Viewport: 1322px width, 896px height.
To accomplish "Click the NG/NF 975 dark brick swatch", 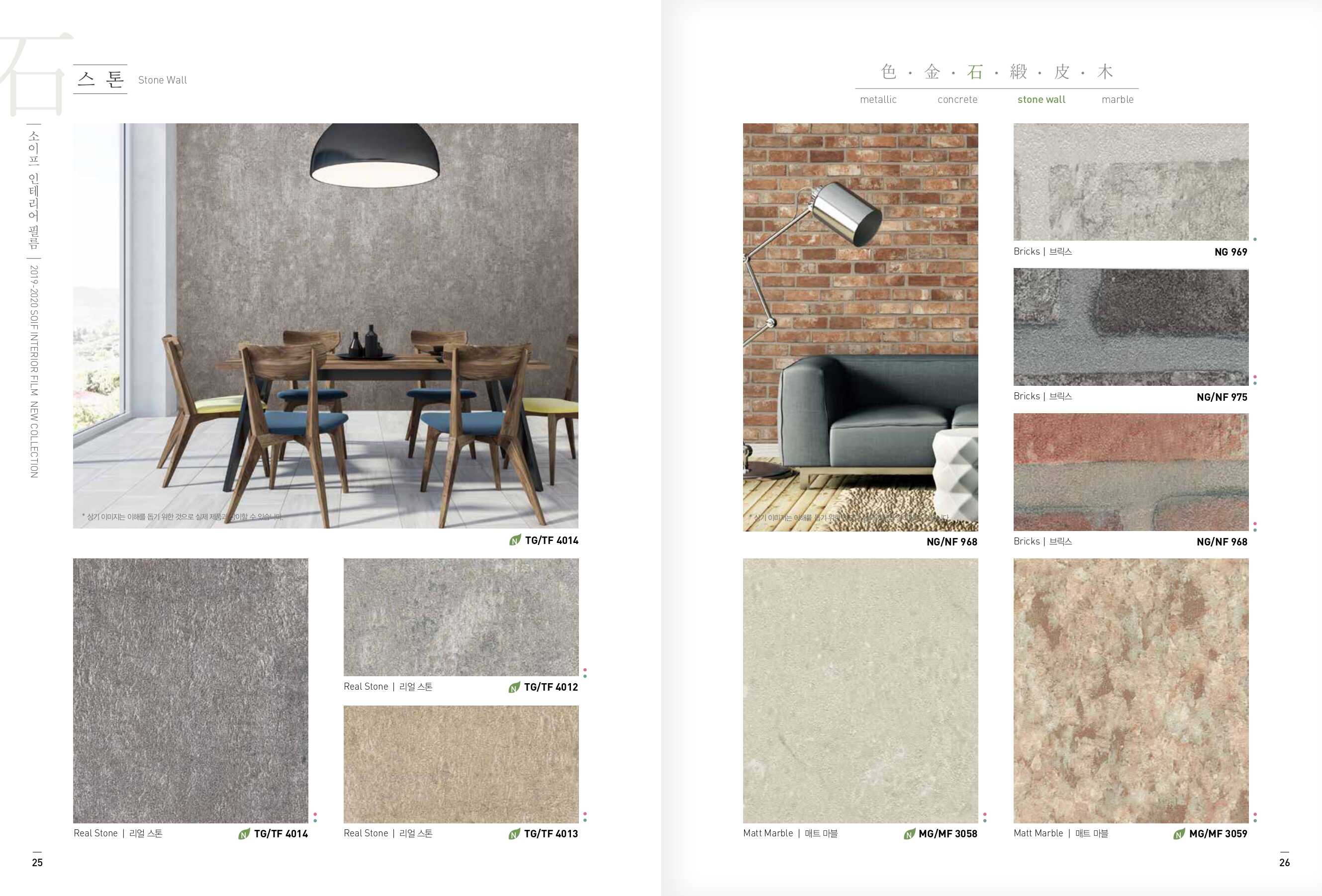I will pyautogui.click(x=1131, y=327).
